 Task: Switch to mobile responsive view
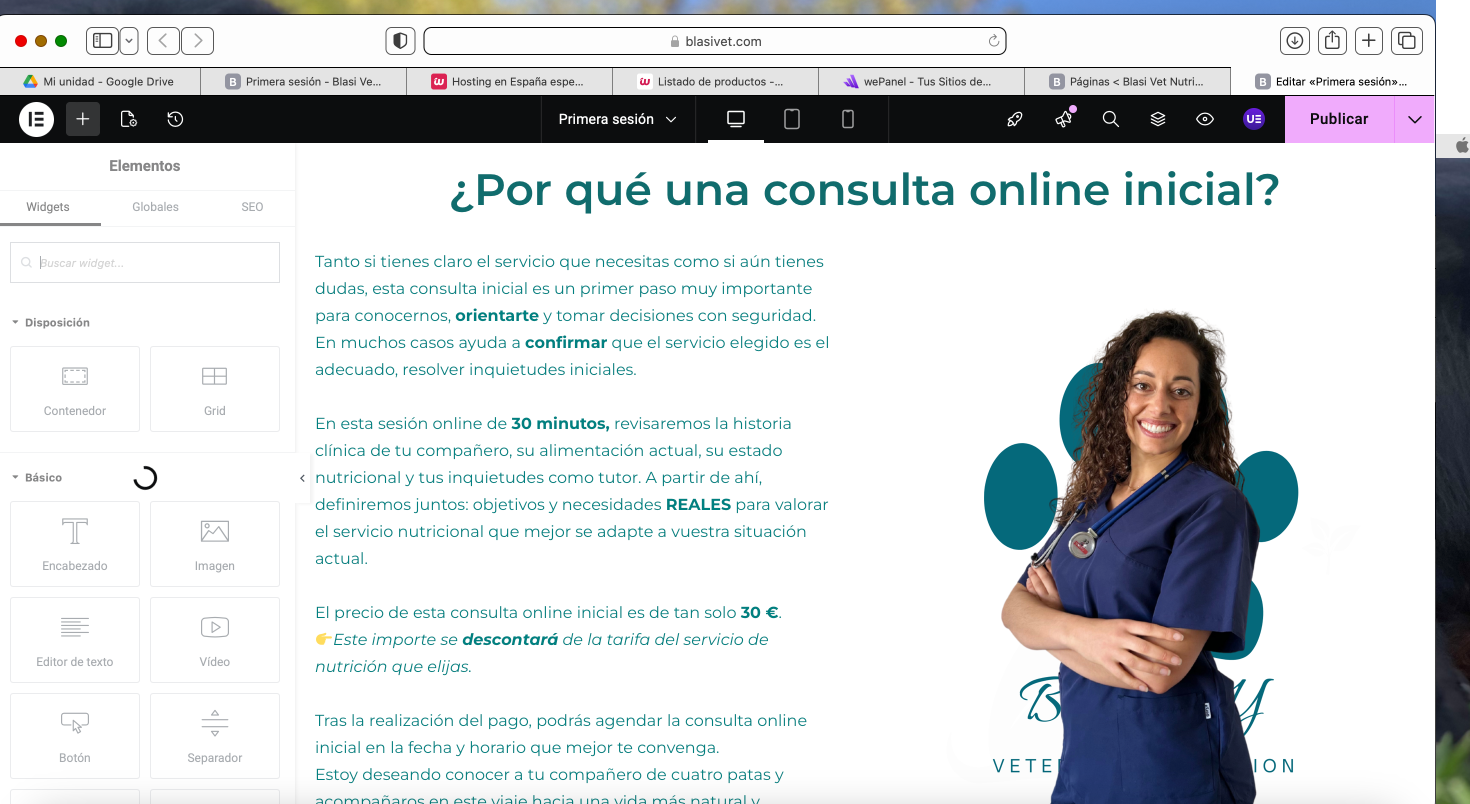tap(848, 119)
